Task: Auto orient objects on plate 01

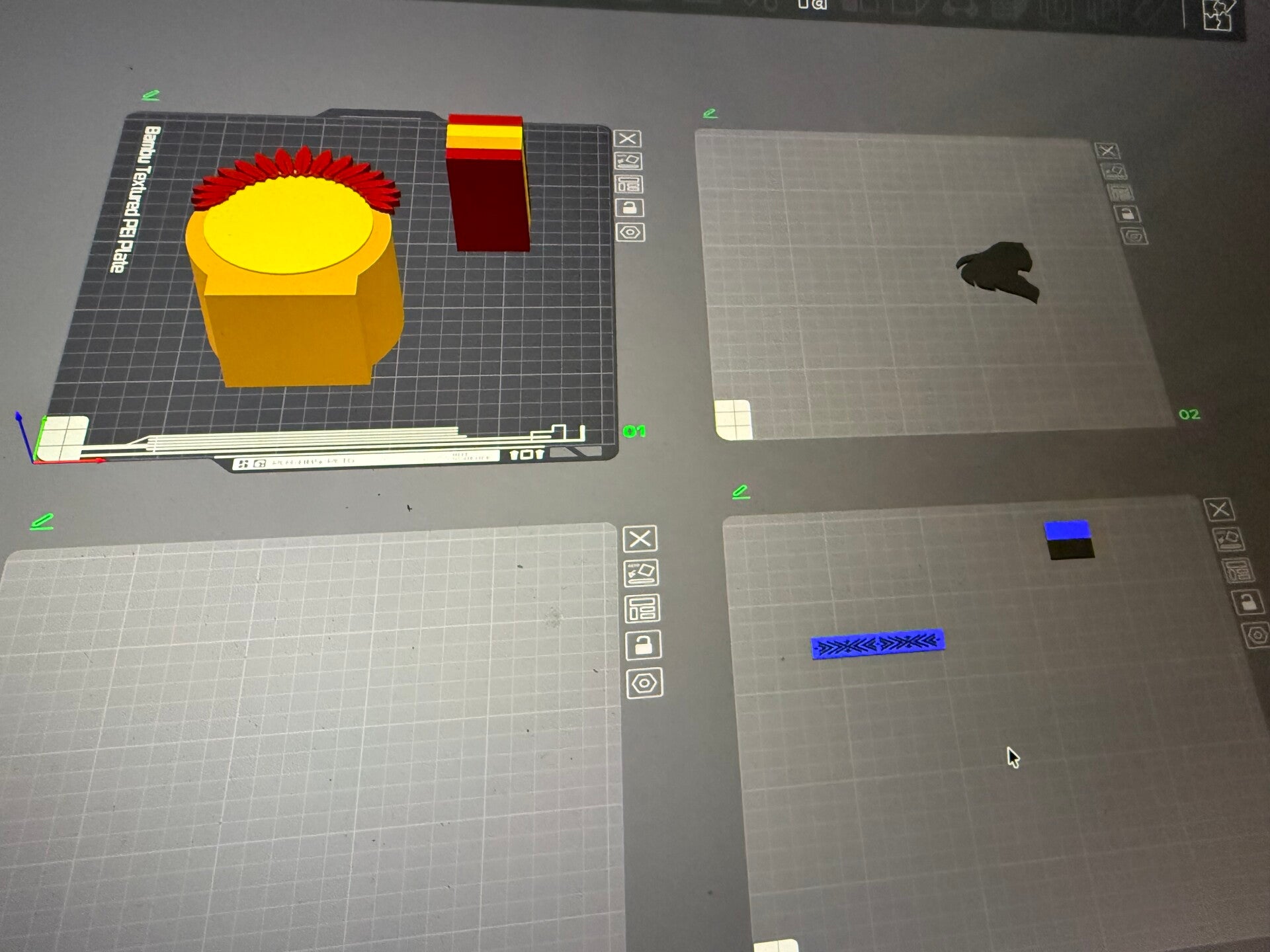Action: coord(628,161)
